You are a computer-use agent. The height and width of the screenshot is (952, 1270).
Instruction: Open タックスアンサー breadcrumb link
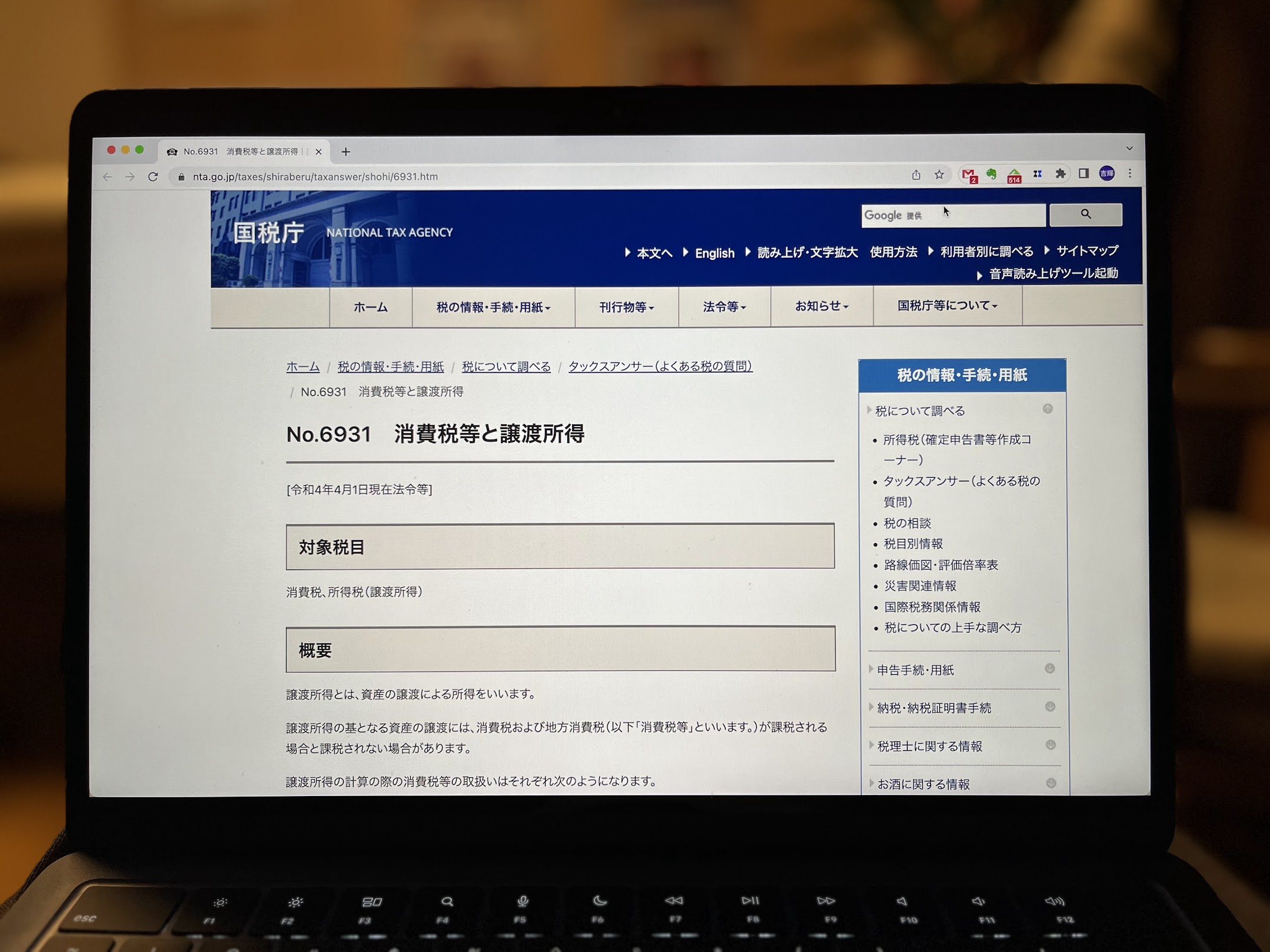pyautogui.click(x=660, y=367)
